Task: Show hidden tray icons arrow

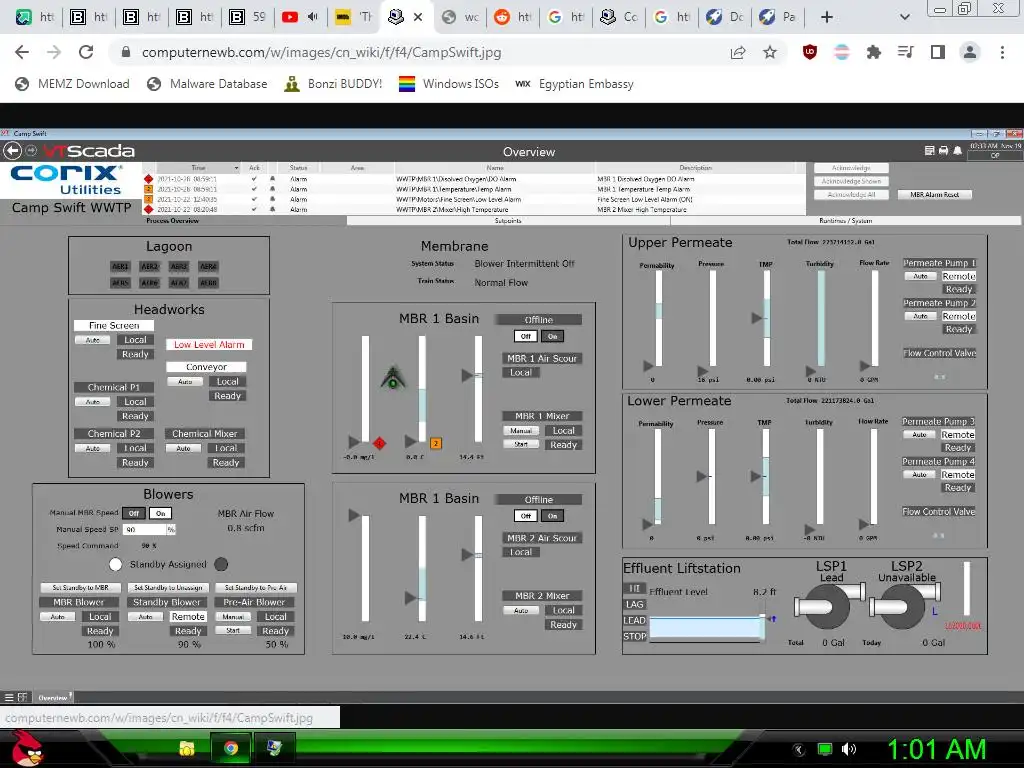Action: (798, 750)
